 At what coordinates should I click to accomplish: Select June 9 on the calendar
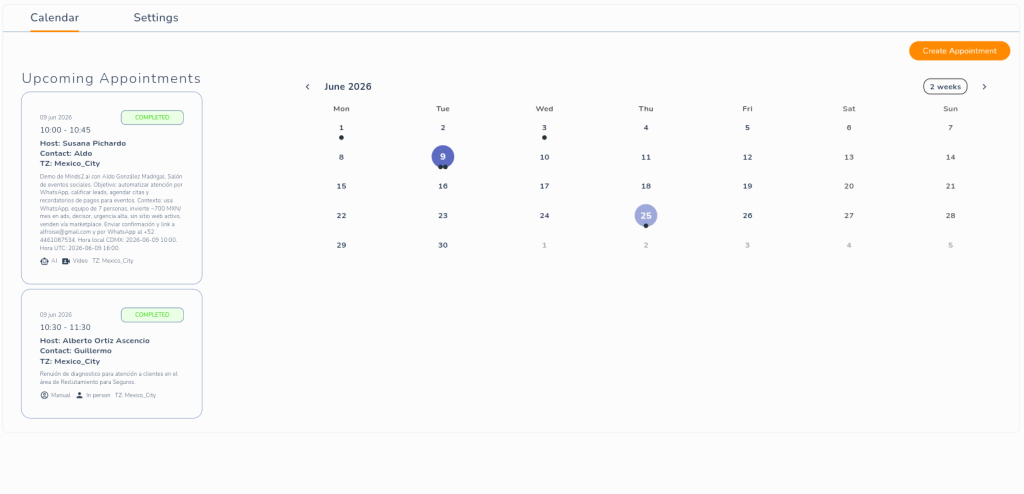443,157
